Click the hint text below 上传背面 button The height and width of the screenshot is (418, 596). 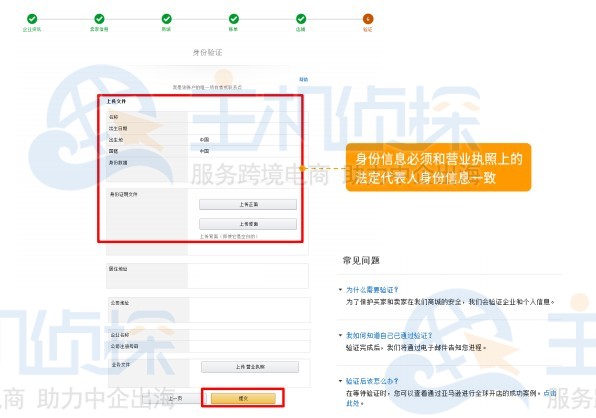click(x=228, y=236)
